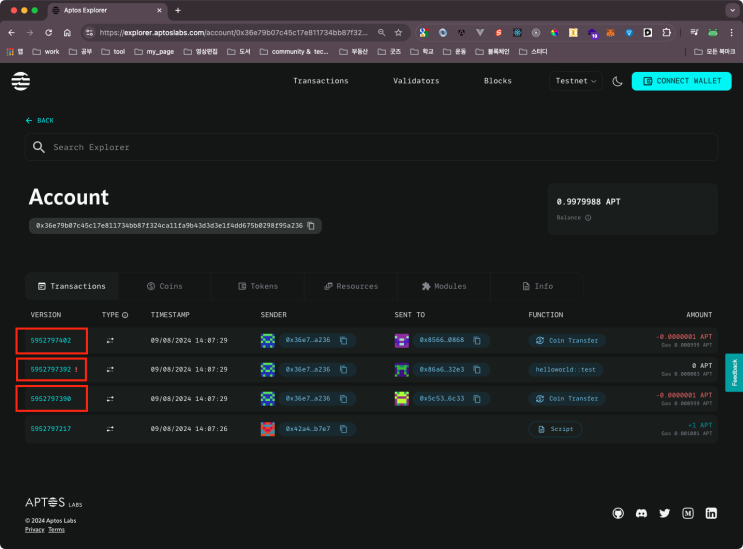Open the Feedback side tab
743x549 pixels.
[733, 372]
